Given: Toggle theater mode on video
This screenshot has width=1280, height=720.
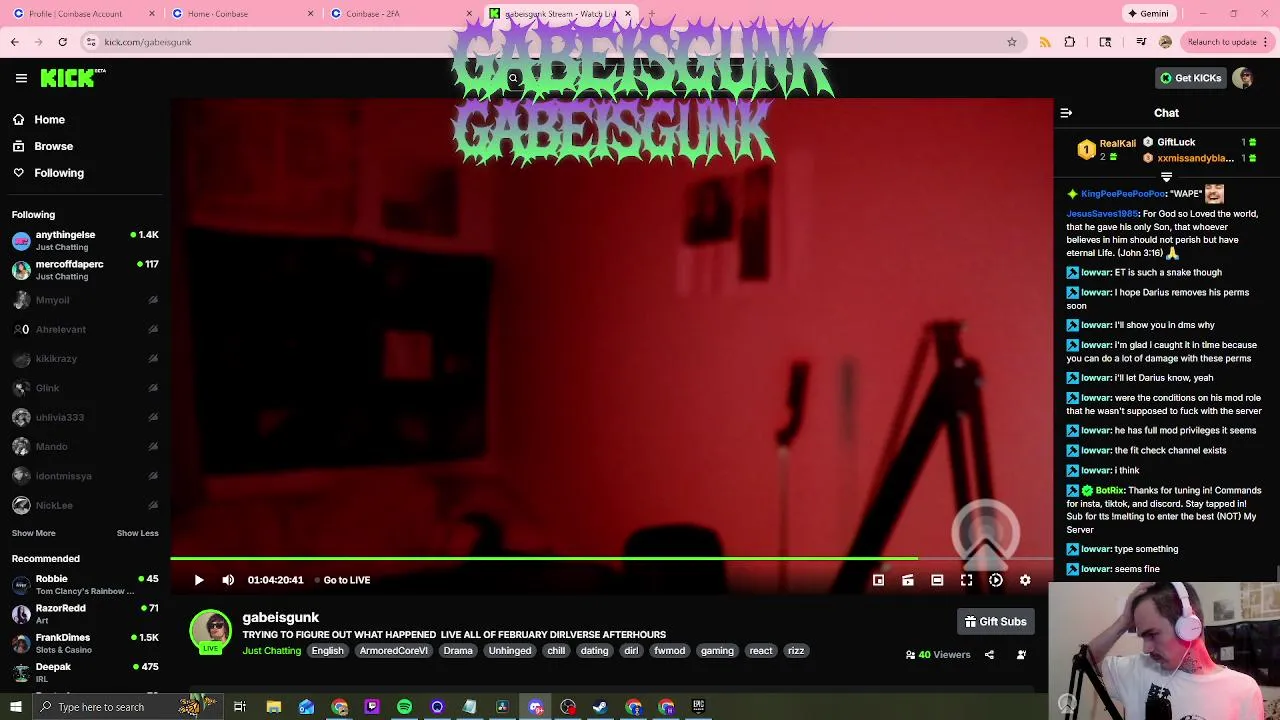Looking at the screenshot, I should (x=937, y=580).
